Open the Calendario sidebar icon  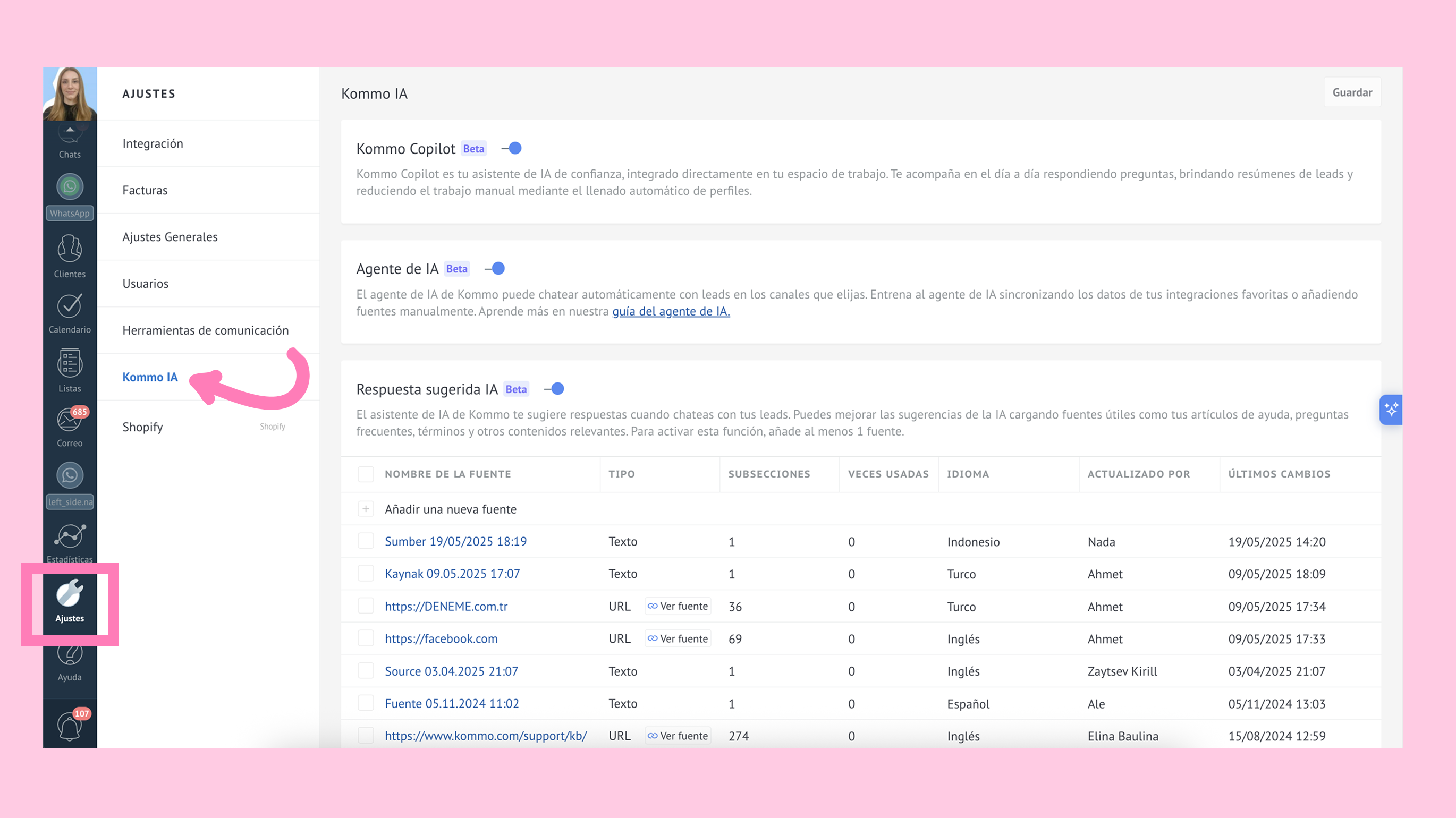pyautogui.click(x=70, y=305)
